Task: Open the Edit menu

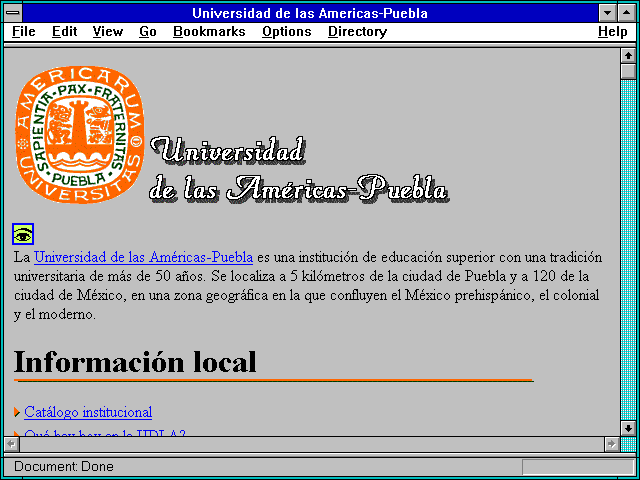Action: click(x=64, y=31)
